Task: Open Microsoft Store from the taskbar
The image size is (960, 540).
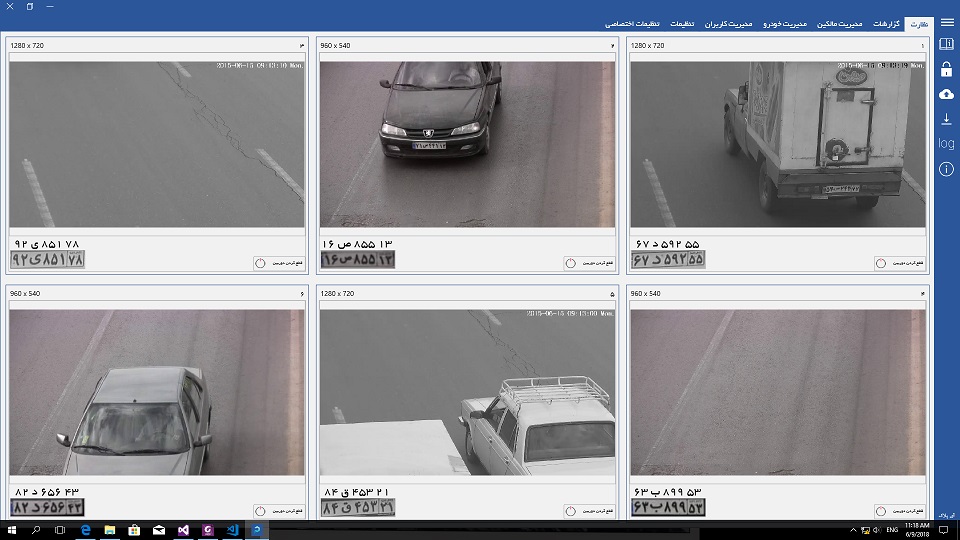Action: point(134,530)
